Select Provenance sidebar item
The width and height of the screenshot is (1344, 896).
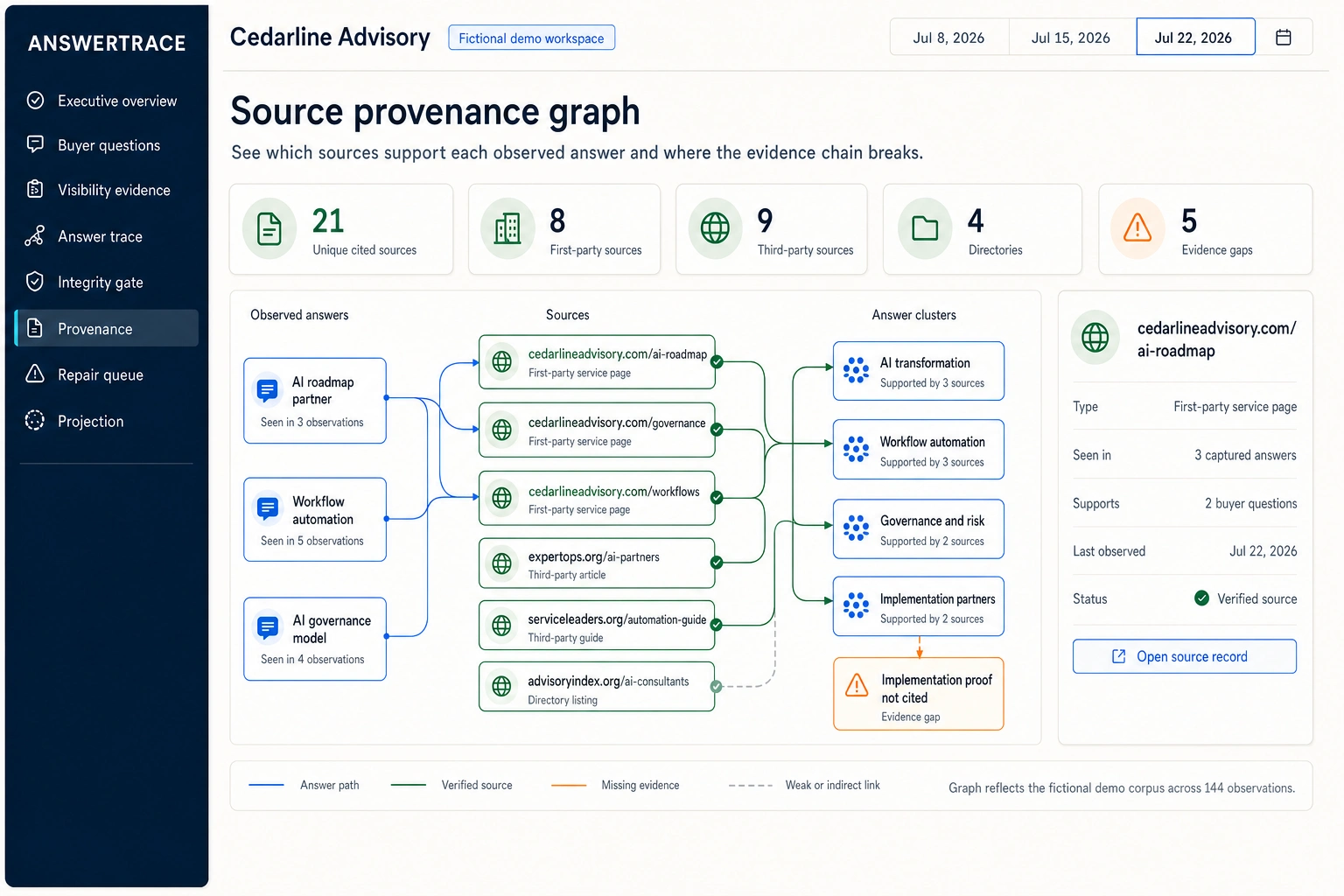[x=106, y=328]
